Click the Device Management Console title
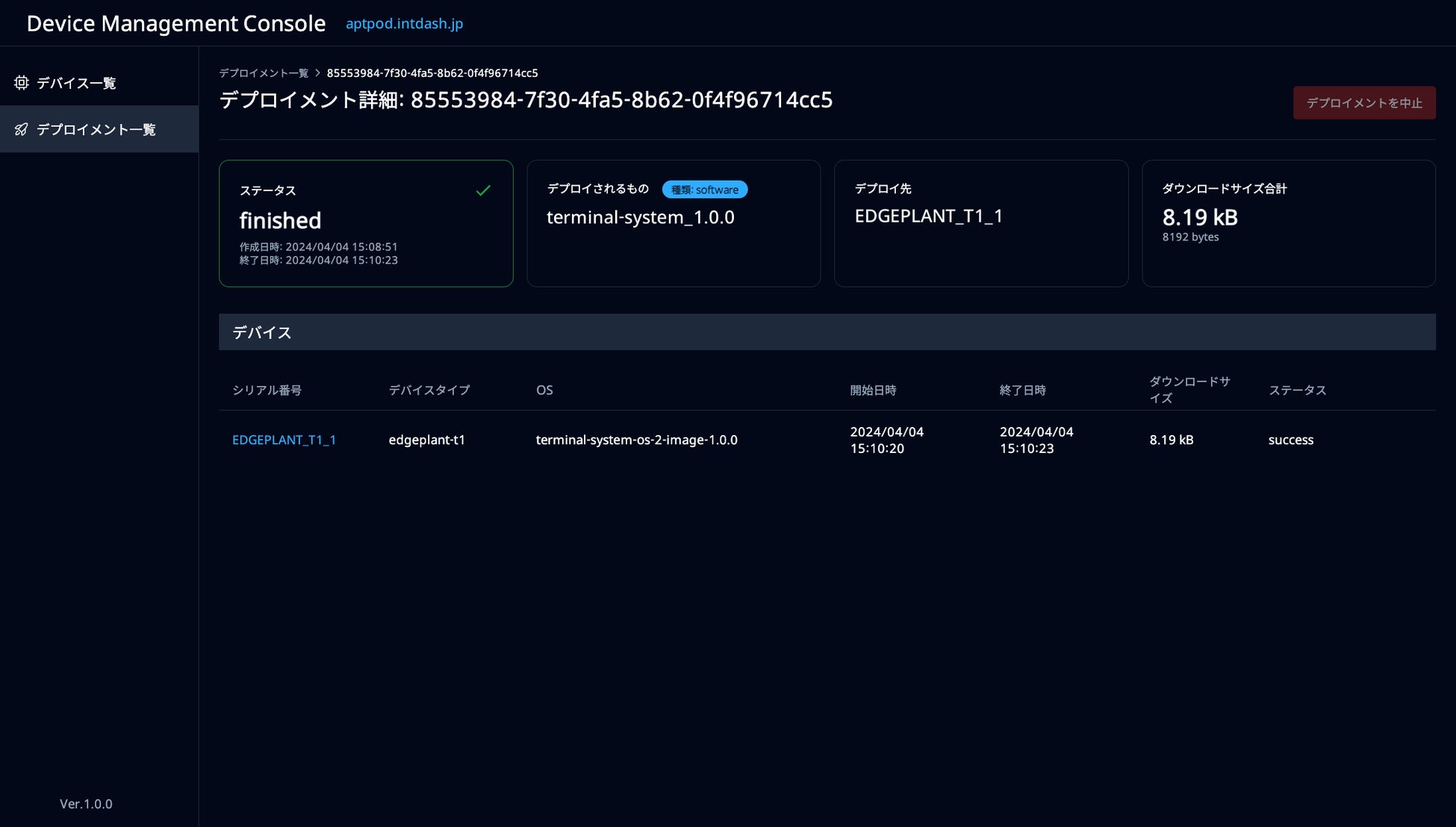 click(x=176, y=23)
